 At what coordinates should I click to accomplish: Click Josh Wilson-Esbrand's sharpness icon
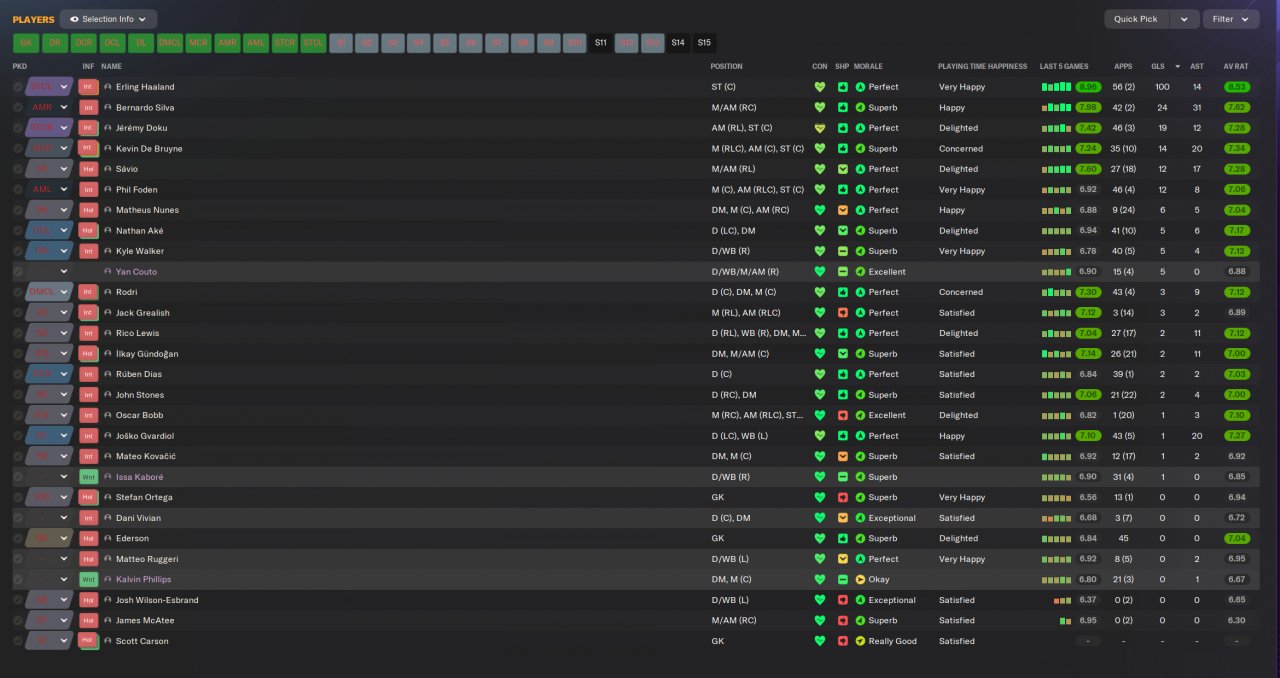(843, 600)
